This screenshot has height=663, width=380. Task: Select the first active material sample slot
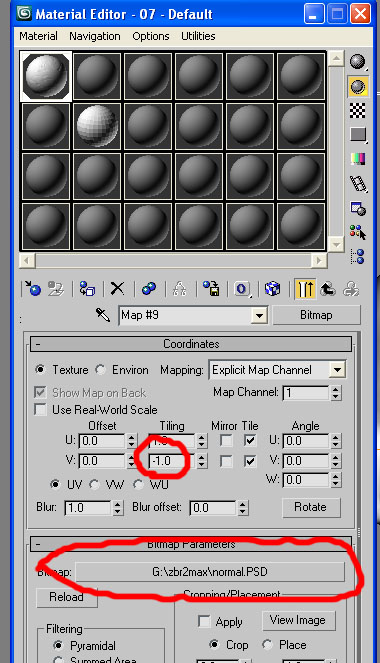pyautogui.click(x=46, y=77)
